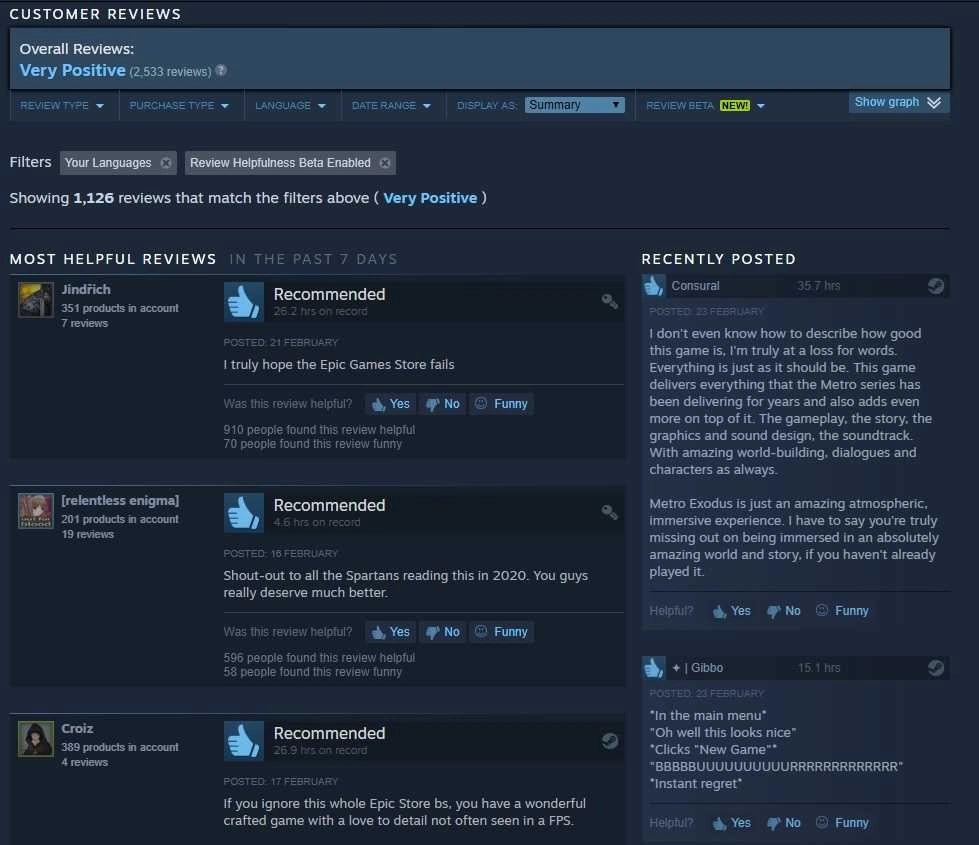Click the Steam icon on Croiz's review
This screenshot has width=979, height=845.
point(609,740)
